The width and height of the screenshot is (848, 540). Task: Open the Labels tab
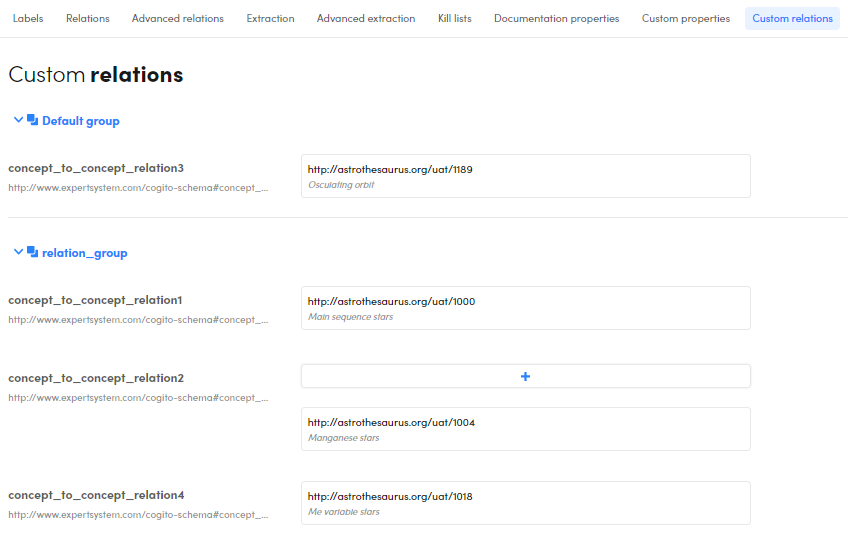pos(28,18)
